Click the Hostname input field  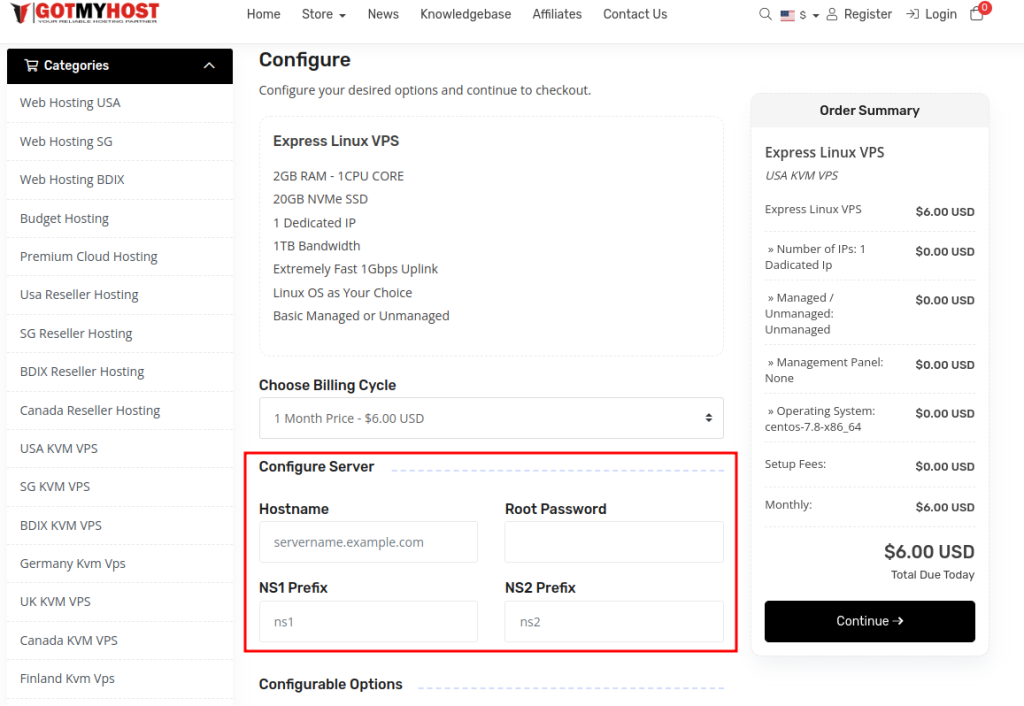coord(368,542)
